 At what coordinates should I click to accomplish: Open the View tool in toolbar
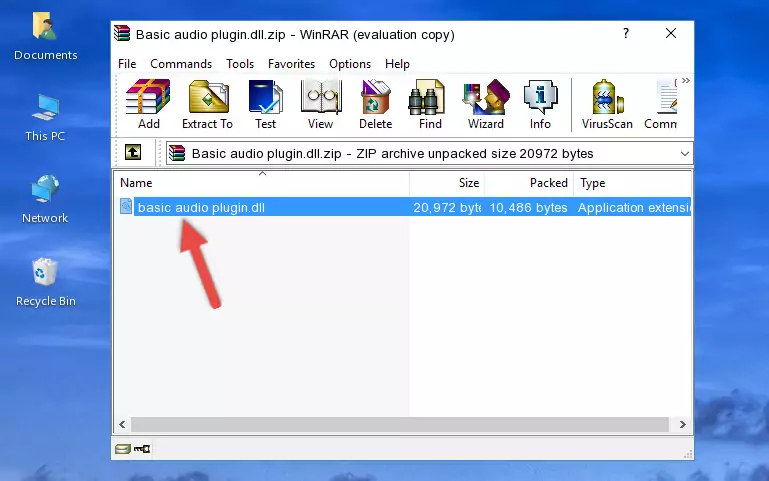point(321,104)
